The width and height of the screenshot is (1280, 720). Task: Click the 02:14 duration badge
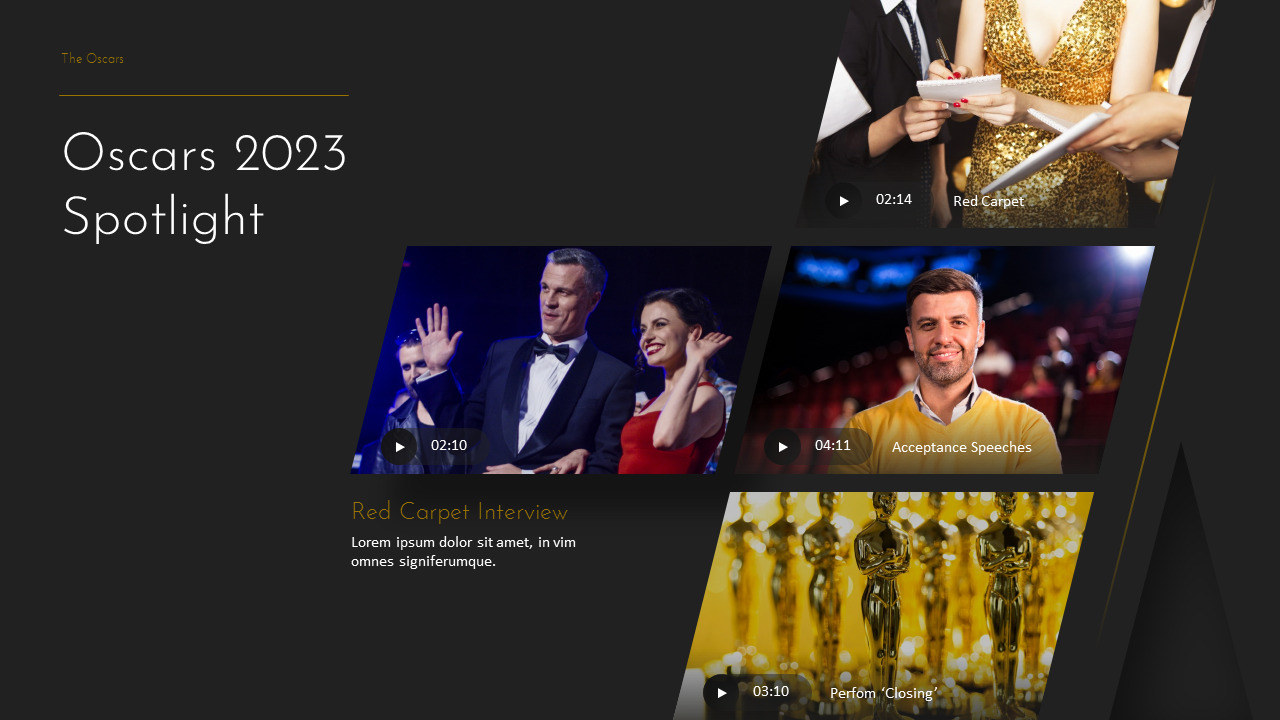tap(892, 199)
